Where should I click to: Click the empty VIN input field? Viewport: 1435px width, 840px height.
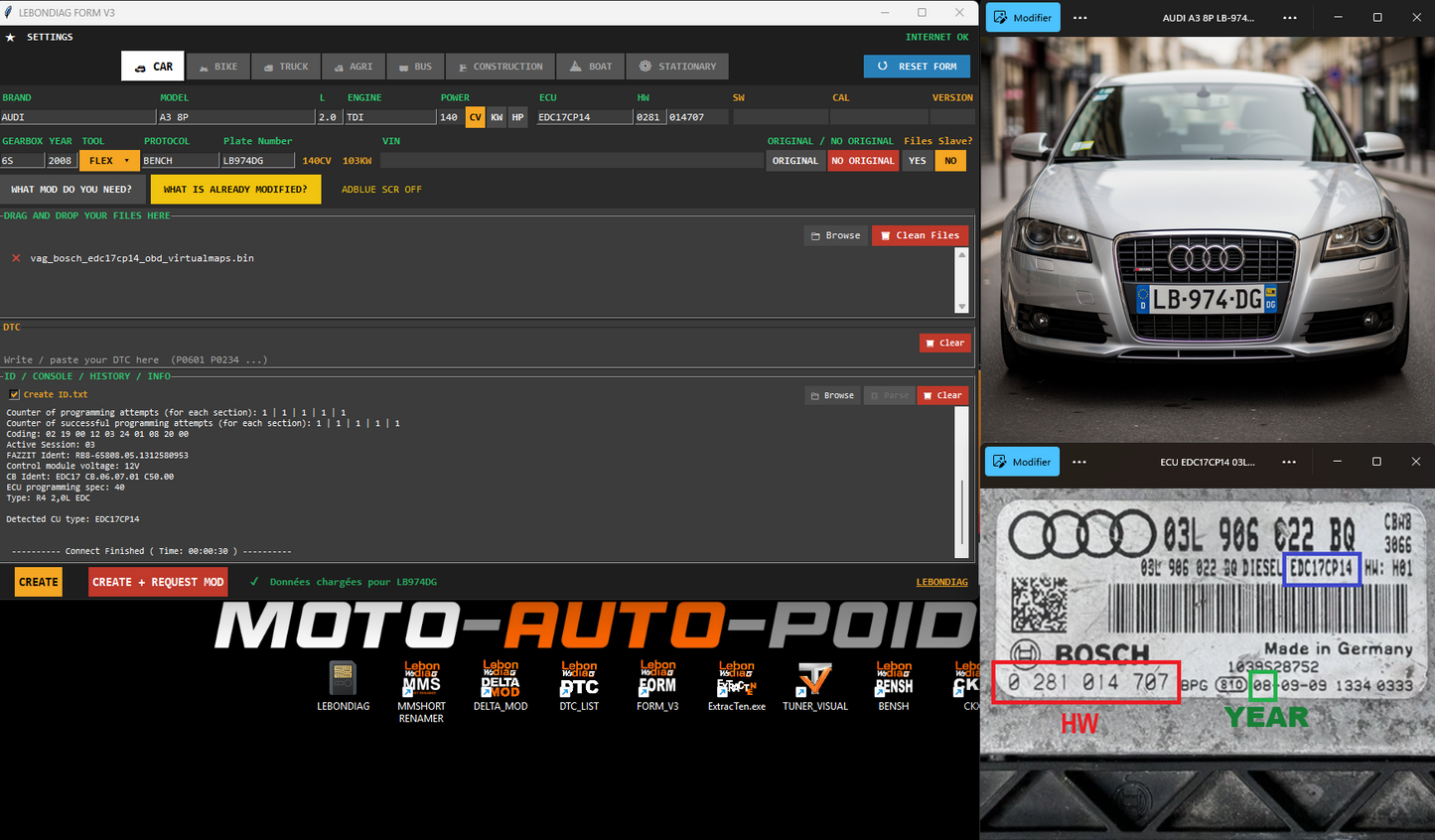click(571, 161)
